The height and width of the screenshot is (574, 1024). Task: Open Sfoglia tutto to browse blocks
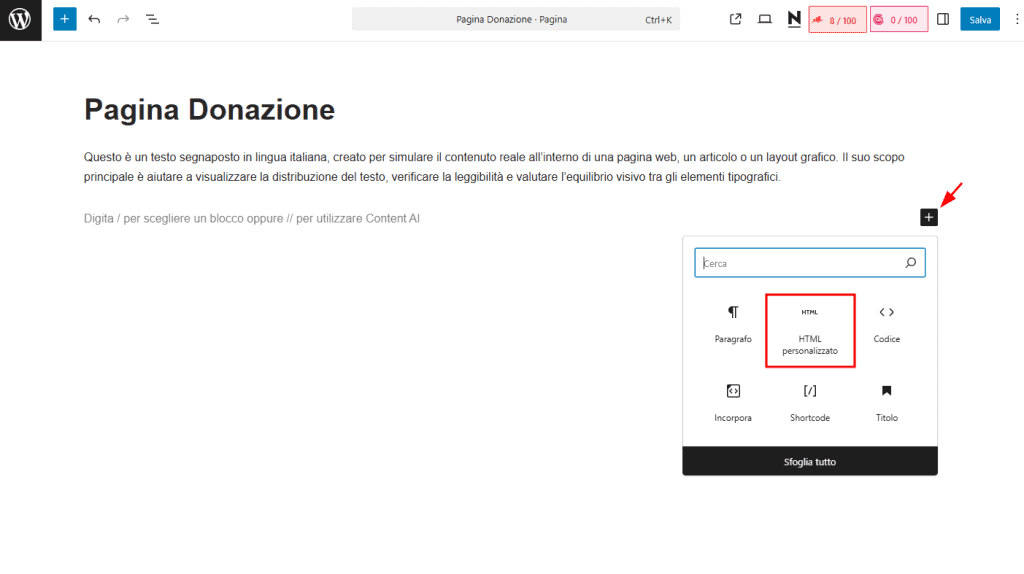coord(810,462)
